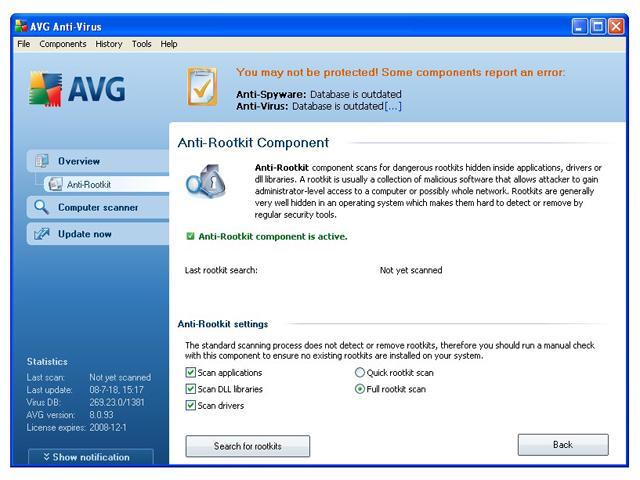Go to the Overview section
This screenshot has width=640, height=480.
pyautogui.click(x=98, y=161)
